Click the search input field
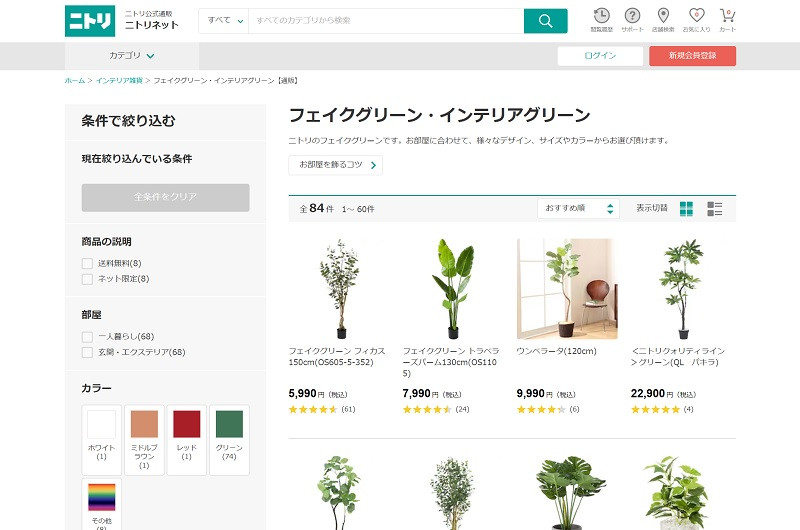 click(x=385, y=21)
